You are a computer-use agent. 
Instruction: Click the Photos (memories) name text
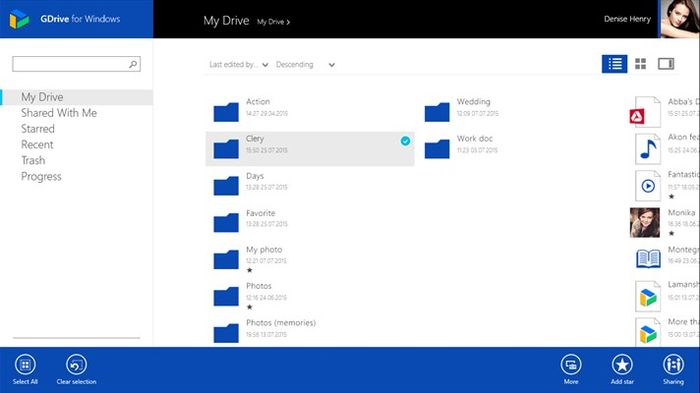pos(281,322)
